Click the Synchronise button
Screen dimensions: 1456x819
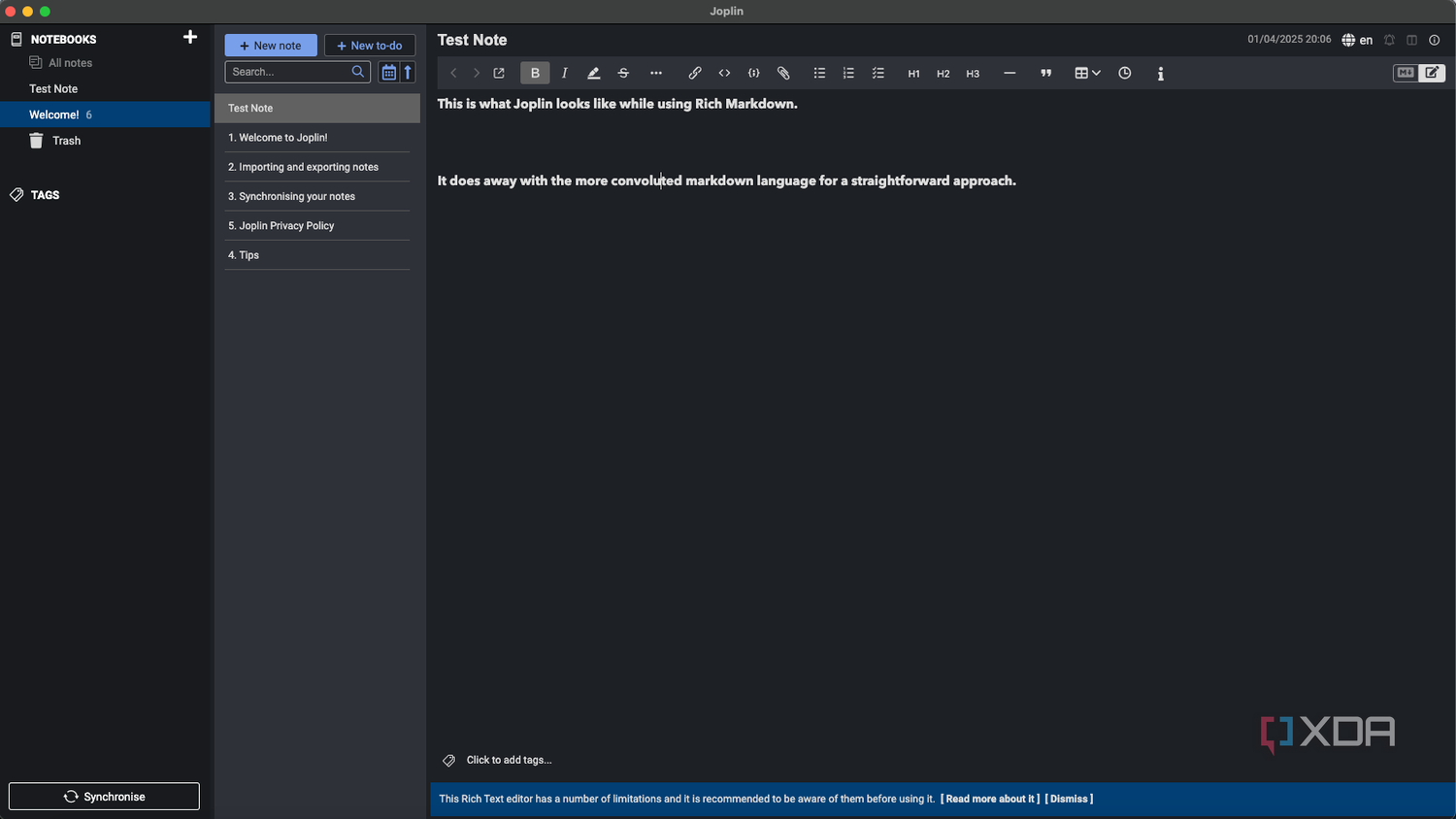(x=104, y=797)
